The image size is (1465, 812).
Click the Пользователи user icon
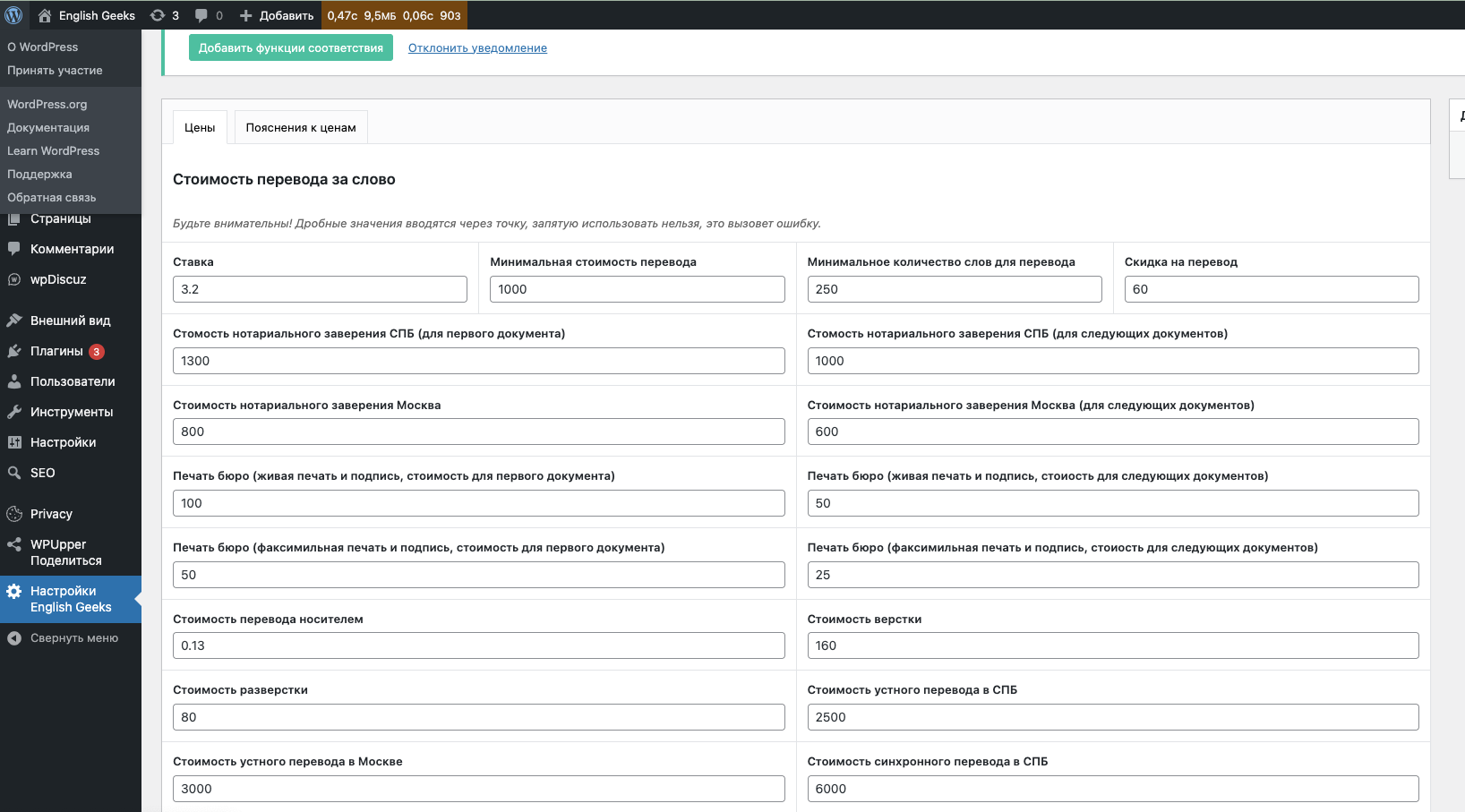click(x=14, y=381)
